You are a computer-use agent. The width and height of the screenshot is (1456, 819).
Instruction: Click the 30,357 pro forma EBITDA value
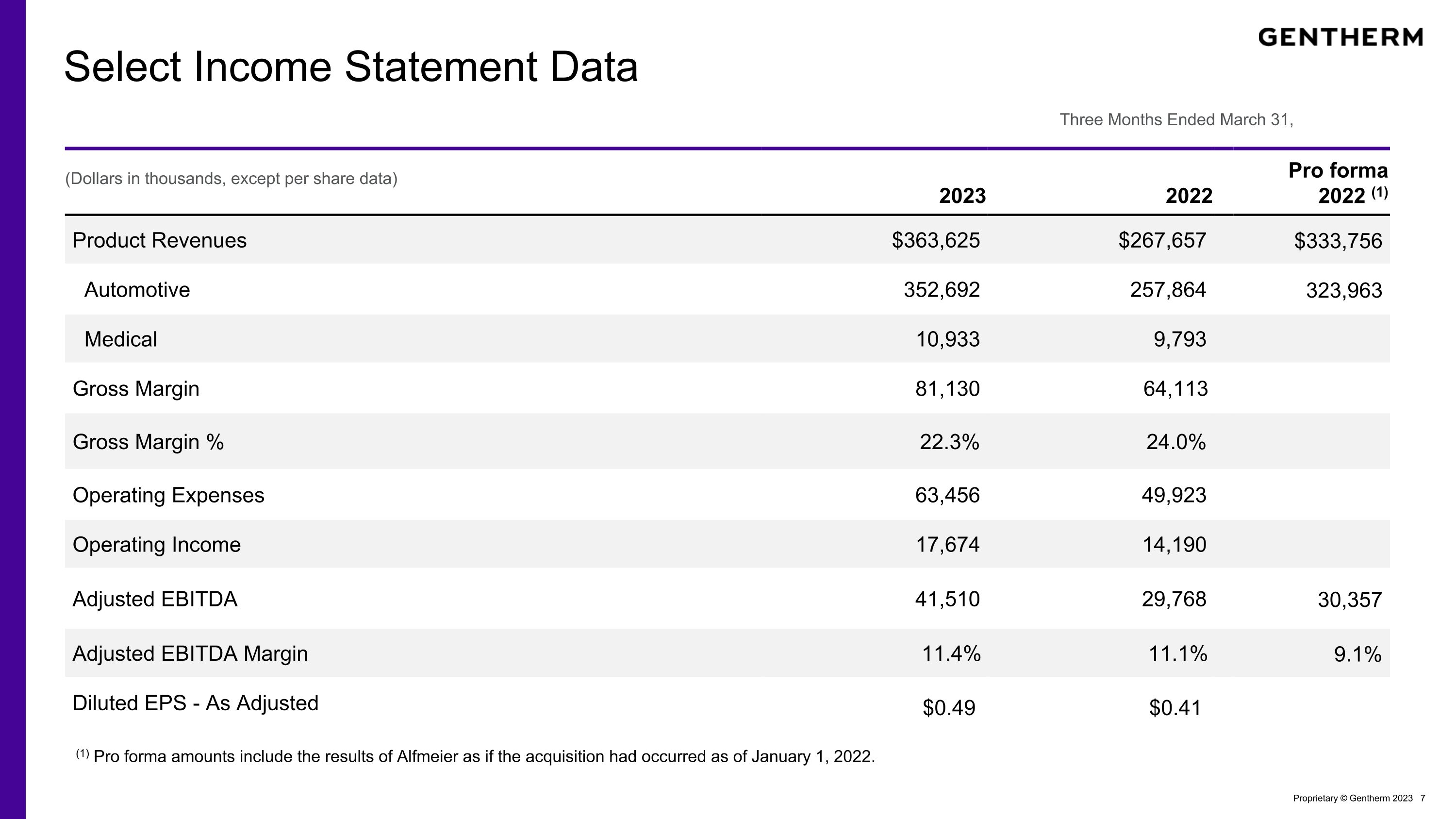(1349, 600)
